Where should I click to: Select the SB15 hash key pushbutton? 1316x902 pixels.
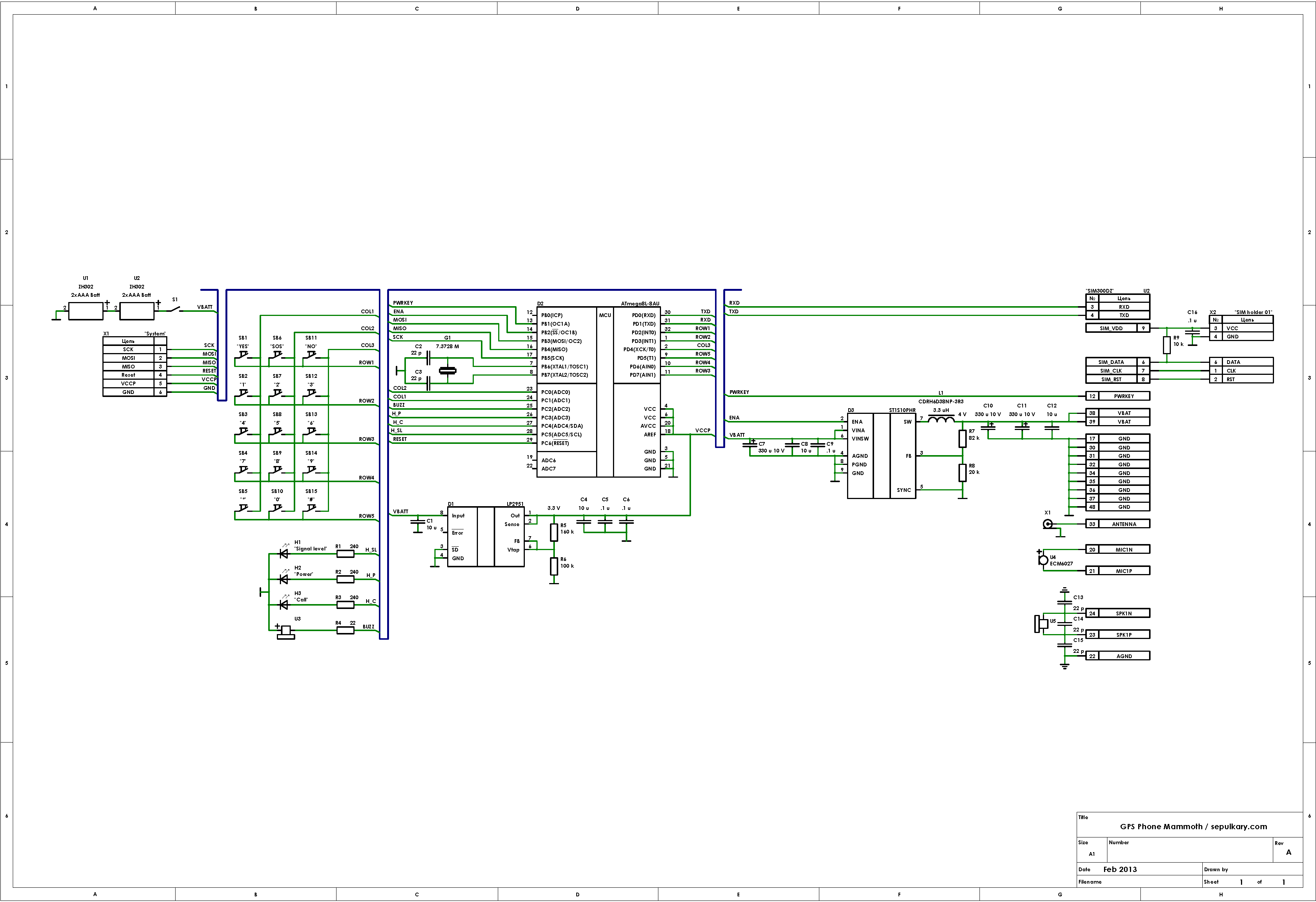pyautogui.click(x=311, y=508)
